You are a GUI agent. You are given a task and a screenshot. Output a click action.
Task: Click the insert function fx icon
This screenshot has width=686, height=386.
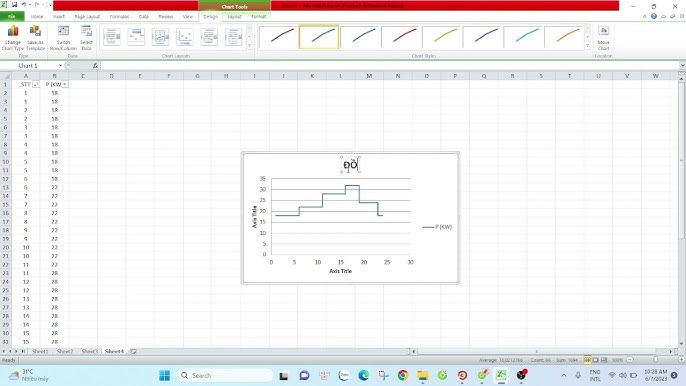pyautogui.click(x=95, y=66)
